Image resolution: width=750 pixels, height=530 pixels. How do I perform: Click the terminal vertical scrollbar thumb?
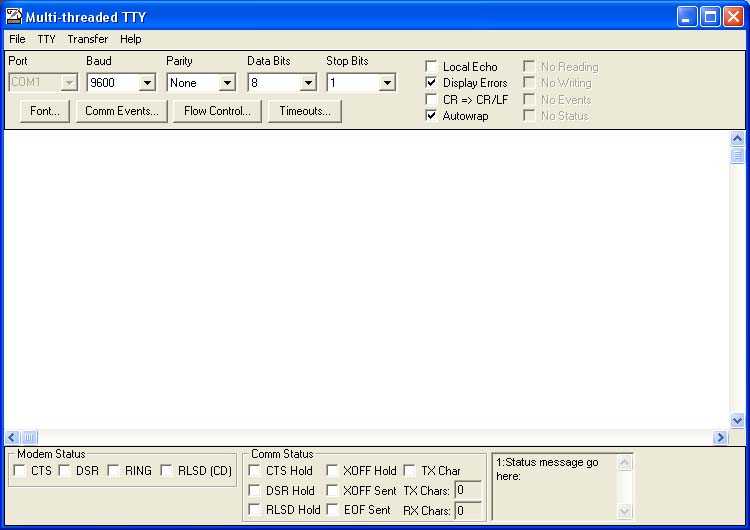pos(737,155)
